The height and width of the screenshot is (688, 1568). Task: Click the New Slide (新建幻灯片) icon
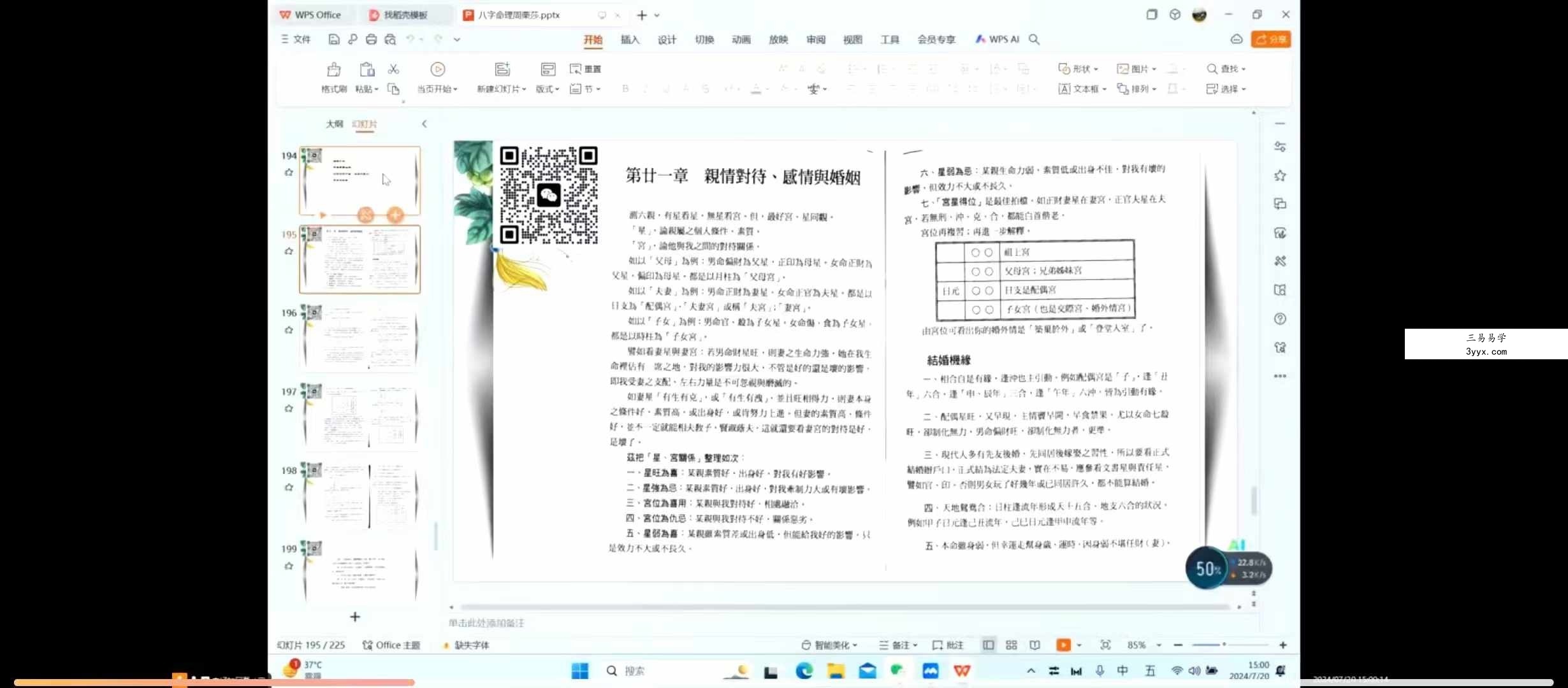click(502, 69)
